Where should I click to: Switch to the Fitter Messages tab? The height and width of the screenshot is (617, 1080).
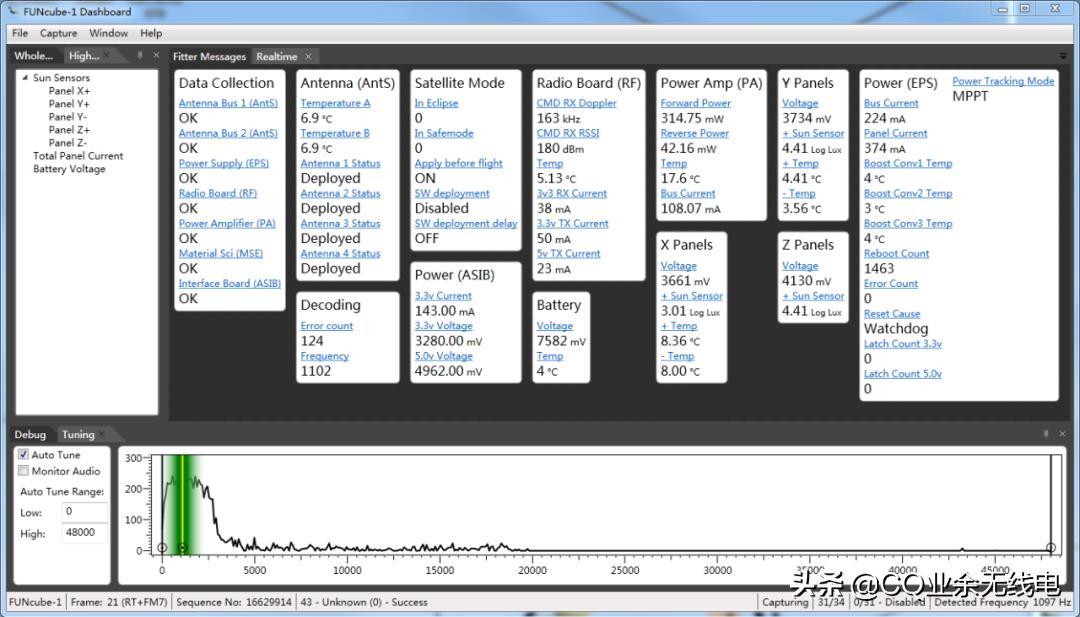click(209, 56)
